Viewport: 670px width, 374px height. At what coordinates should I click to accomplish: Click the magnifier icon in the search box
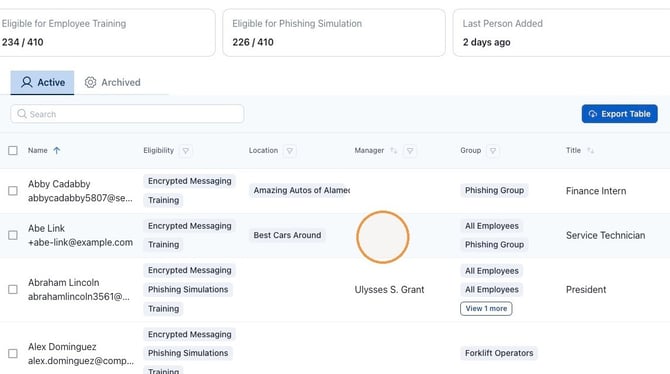pyautogui.click(x=22, y=114)
